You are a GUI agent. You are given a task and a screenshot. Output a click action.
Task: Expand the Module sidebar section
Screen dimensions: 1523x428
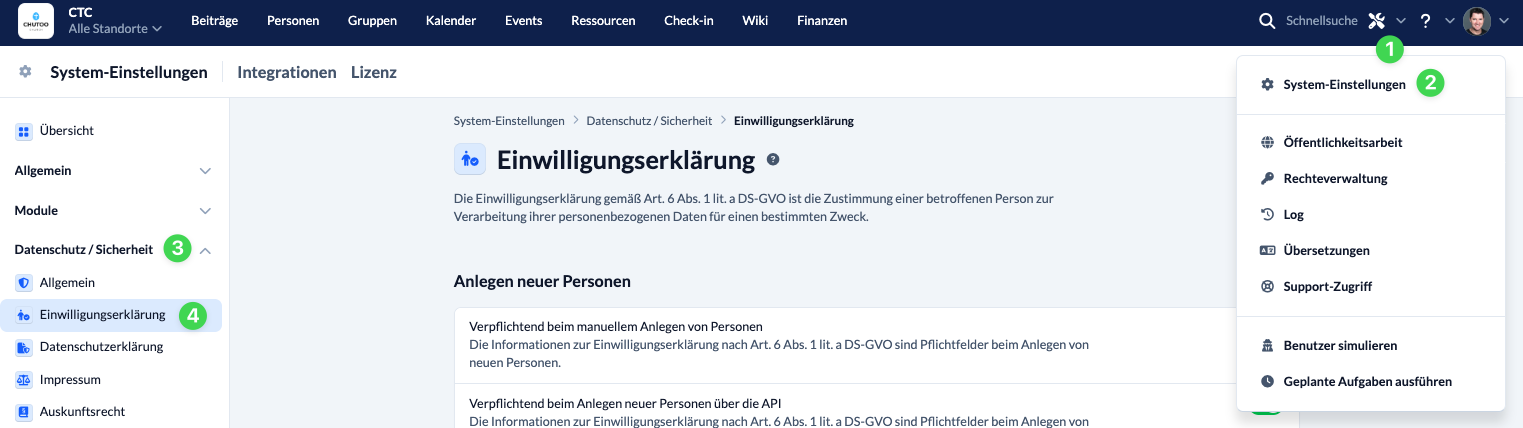point(205,211)
